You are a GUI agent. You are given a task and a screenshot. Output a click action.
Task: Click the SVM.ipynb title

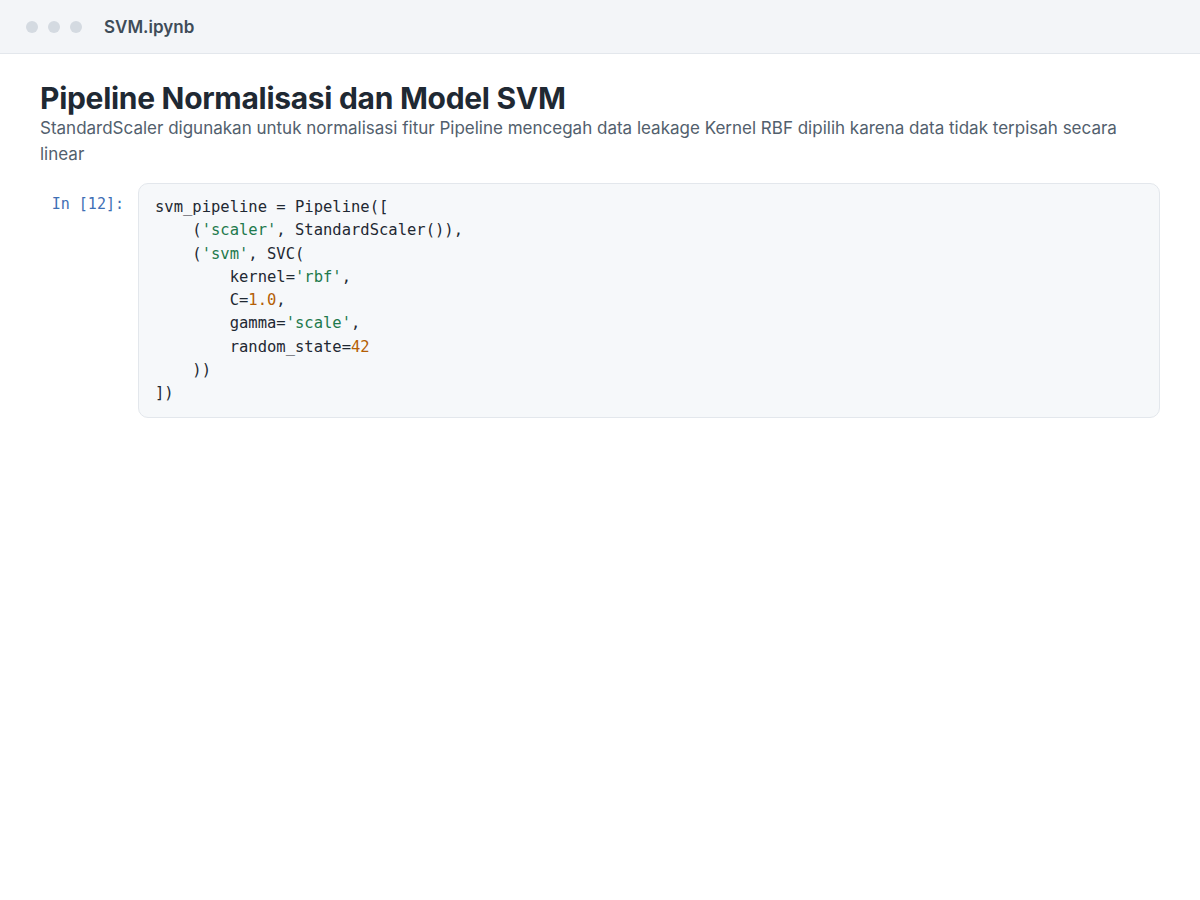[149, 27]
